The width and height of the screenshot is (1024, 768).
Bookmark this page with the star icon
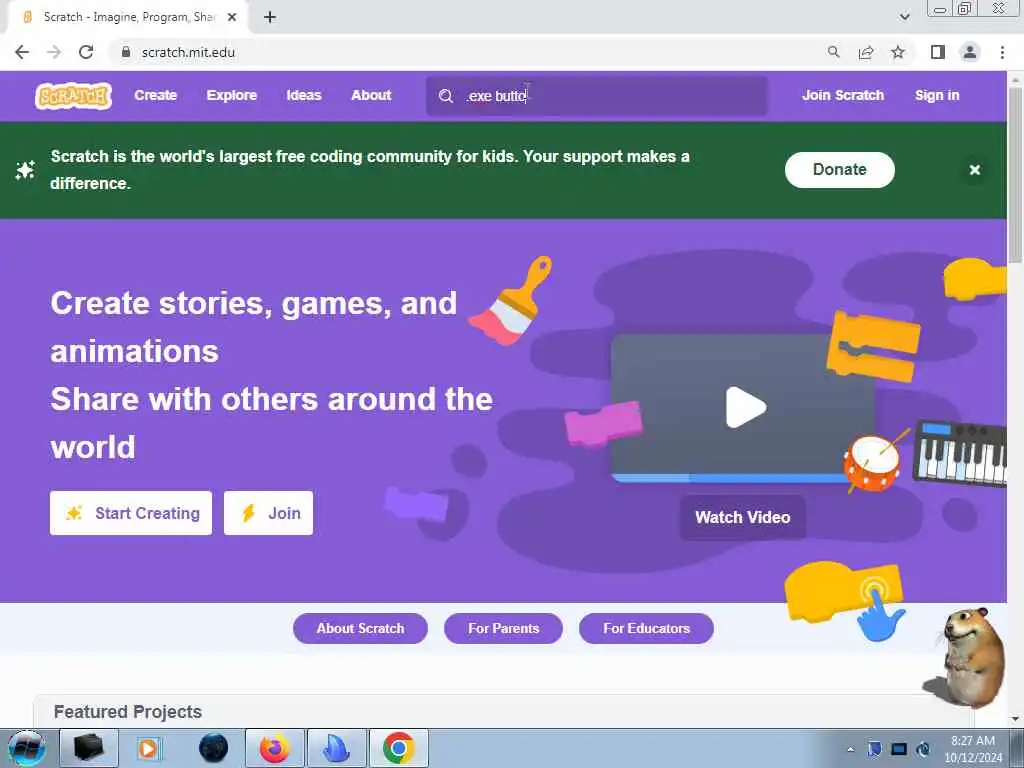click(898, 52)
